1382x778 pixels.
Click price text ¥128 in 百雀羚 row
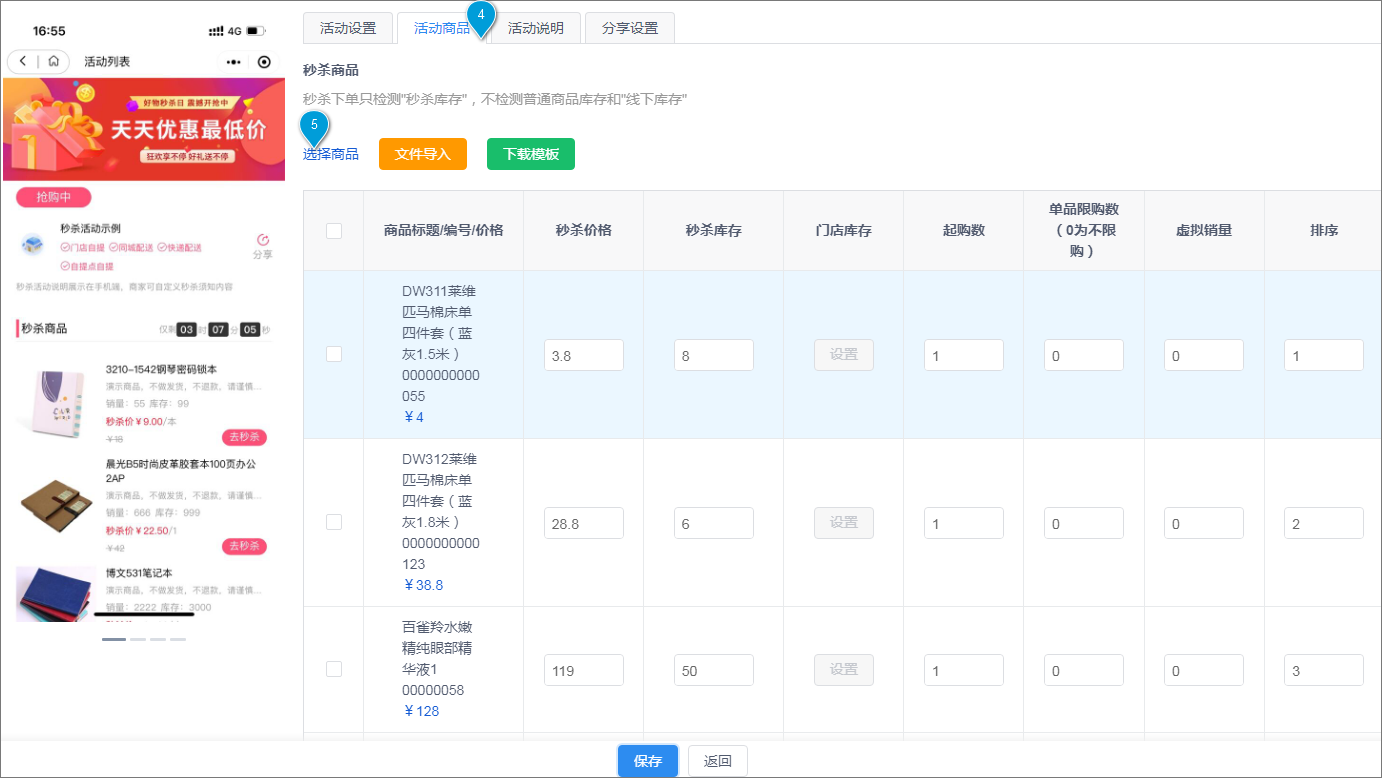(421, 711)
